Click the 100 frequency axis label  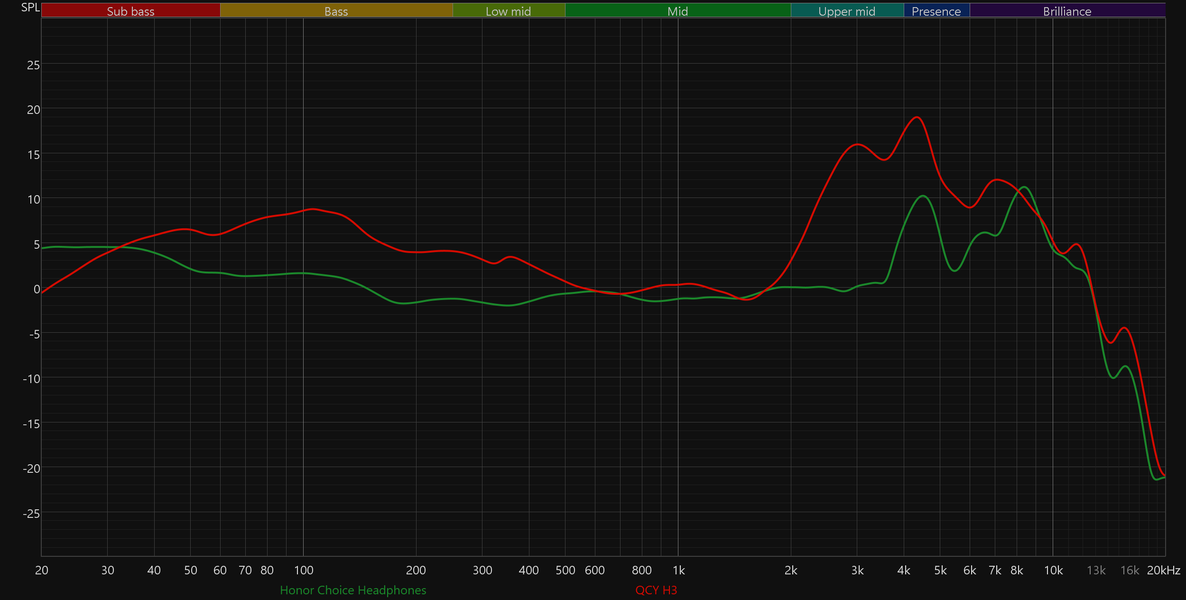click(x=303, y=570)
